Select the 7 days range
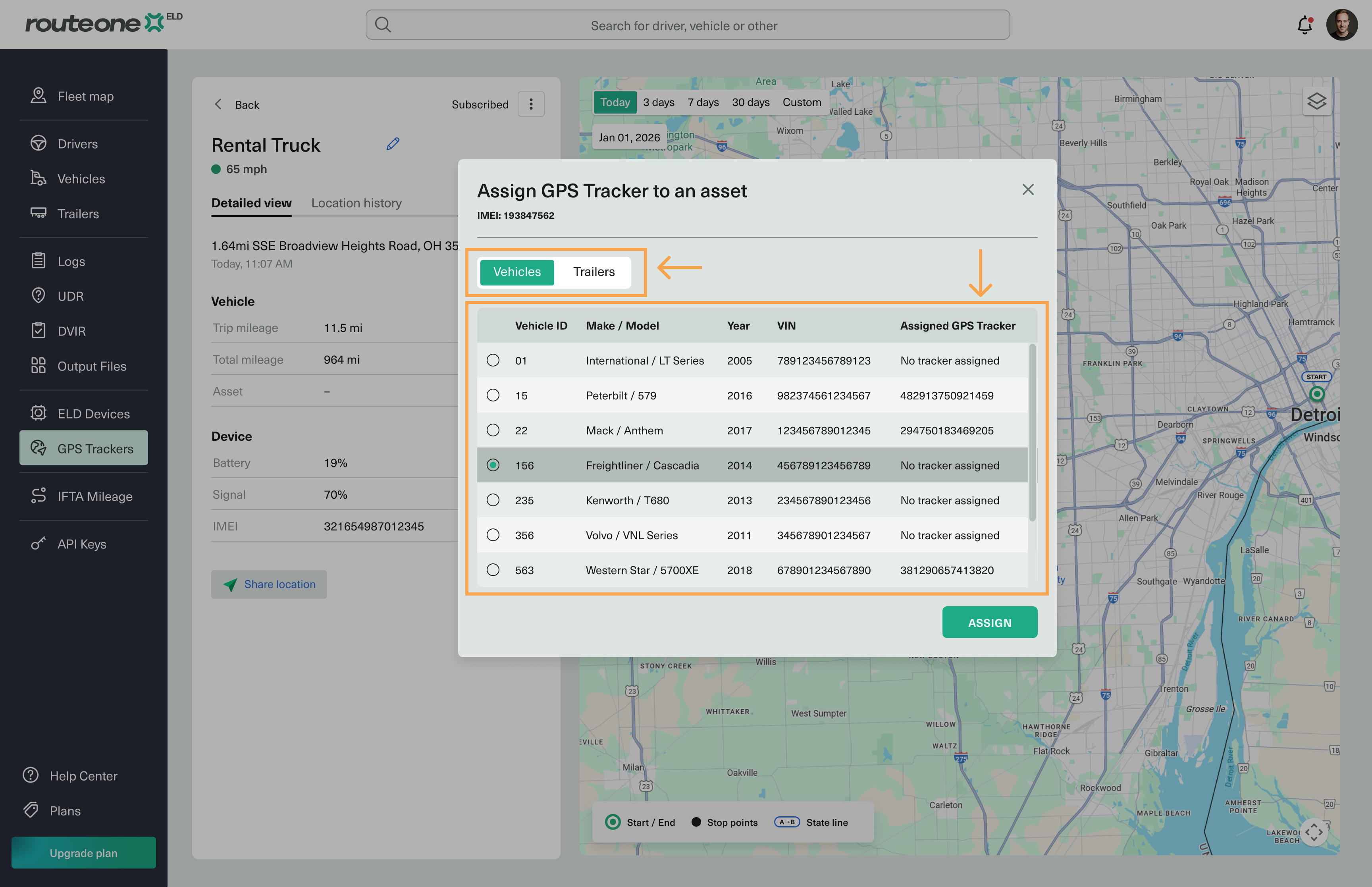This screenshot has height=887, width=1372. [x=703, y=102]
